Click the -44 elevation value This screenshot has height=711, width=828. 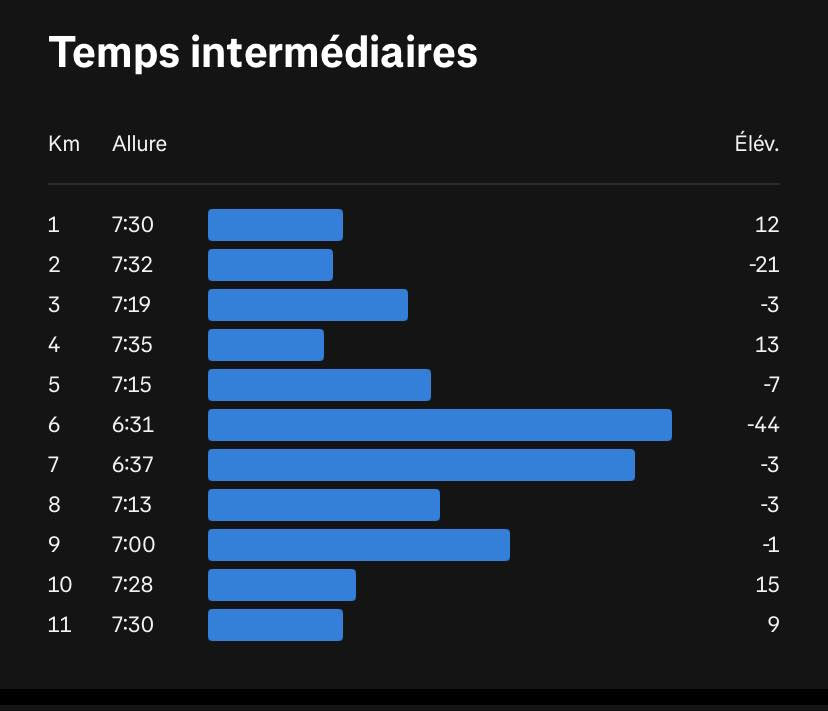(x=763, y=425)
